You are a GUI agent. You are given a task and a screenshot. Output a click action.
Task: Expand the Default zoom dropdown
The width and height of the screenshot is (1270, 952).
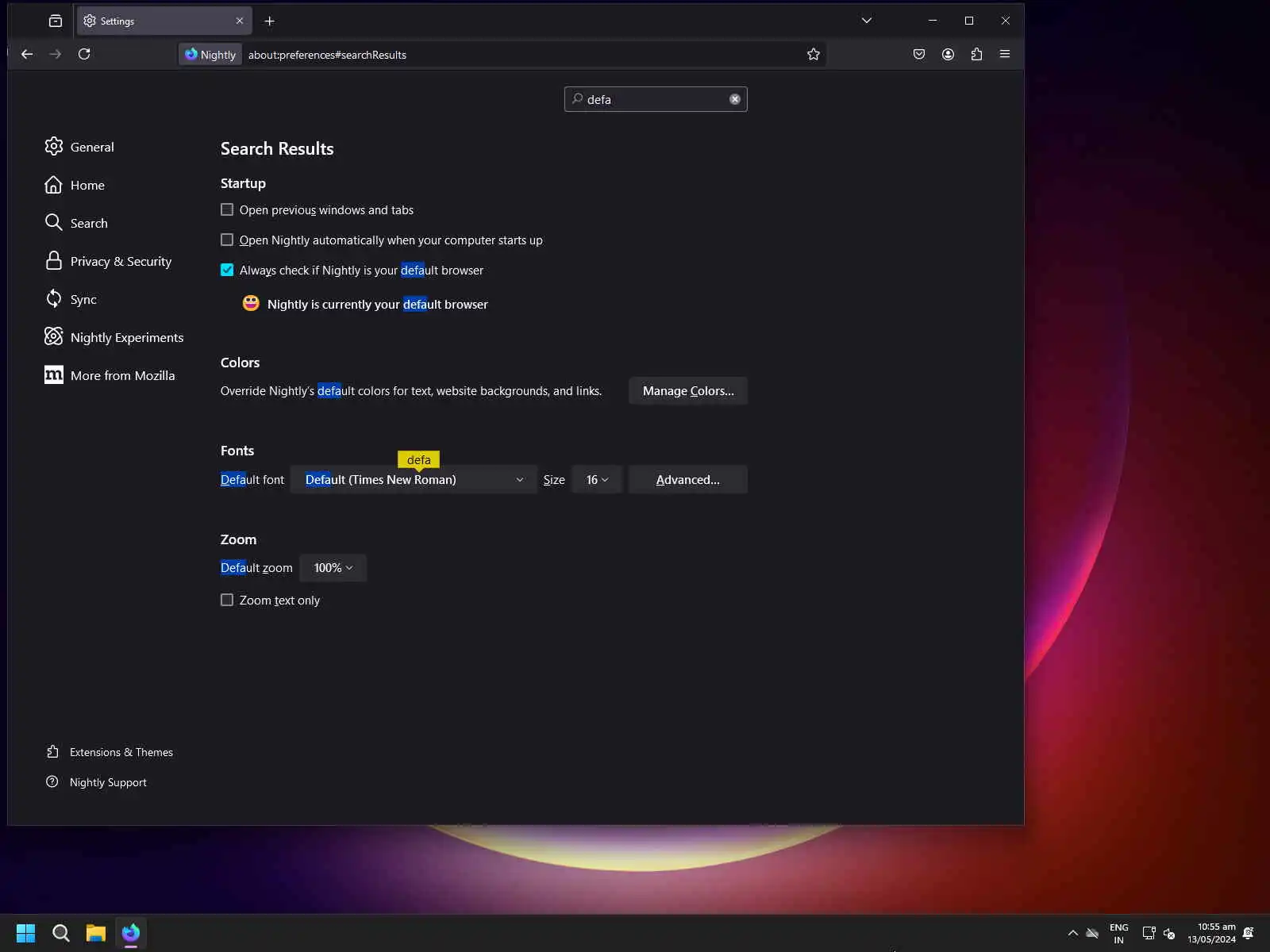coord(333,568)
